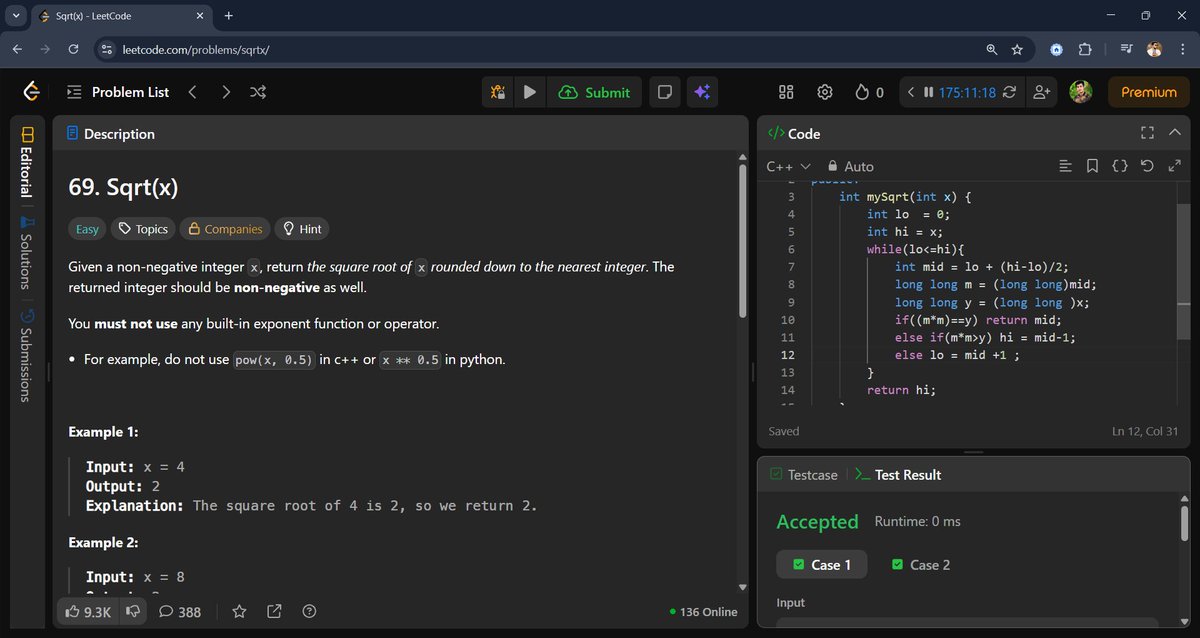Open the C++ language dropdown

click(788, 166)
